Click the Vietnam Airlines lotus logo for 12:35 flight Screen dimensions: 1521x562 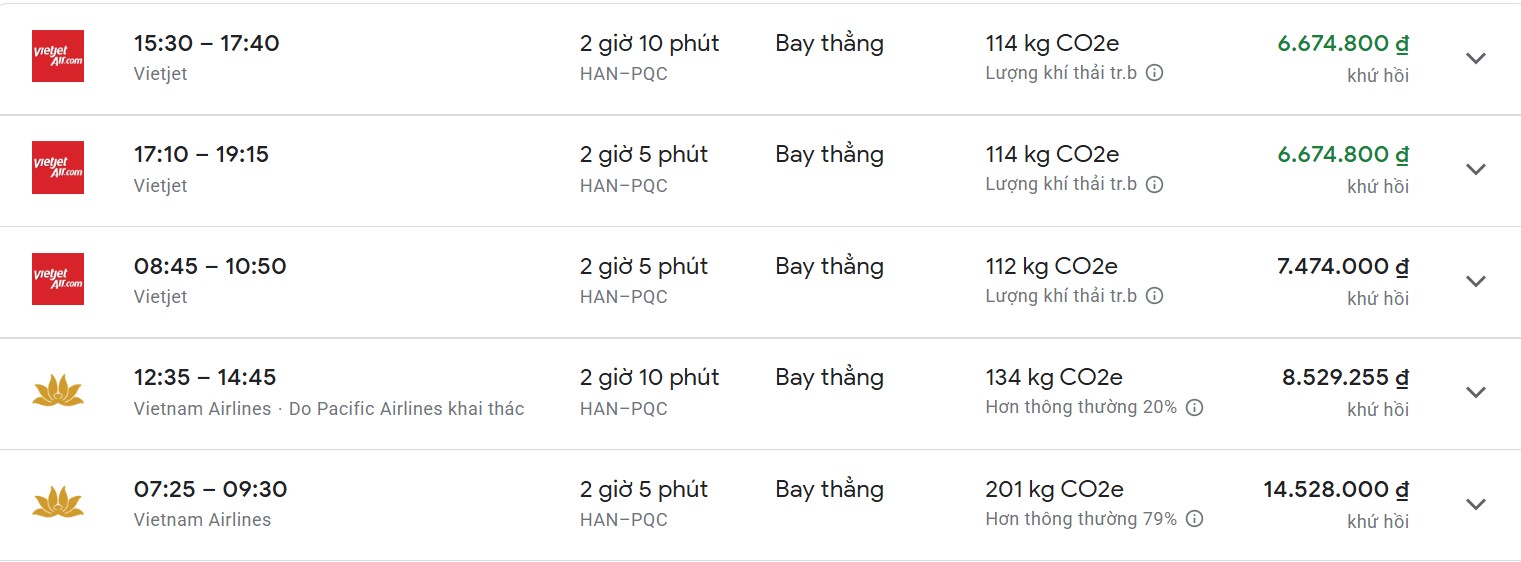point(58,391)
